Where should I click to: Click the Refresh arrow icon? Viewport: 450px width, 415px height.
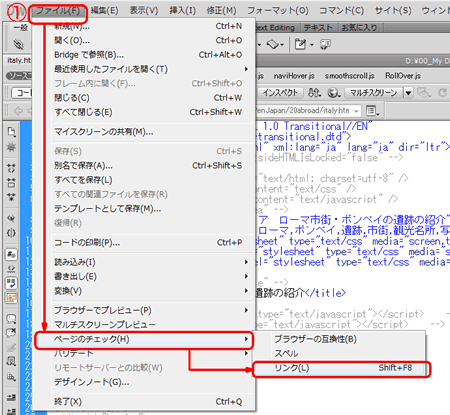[443, 92]
